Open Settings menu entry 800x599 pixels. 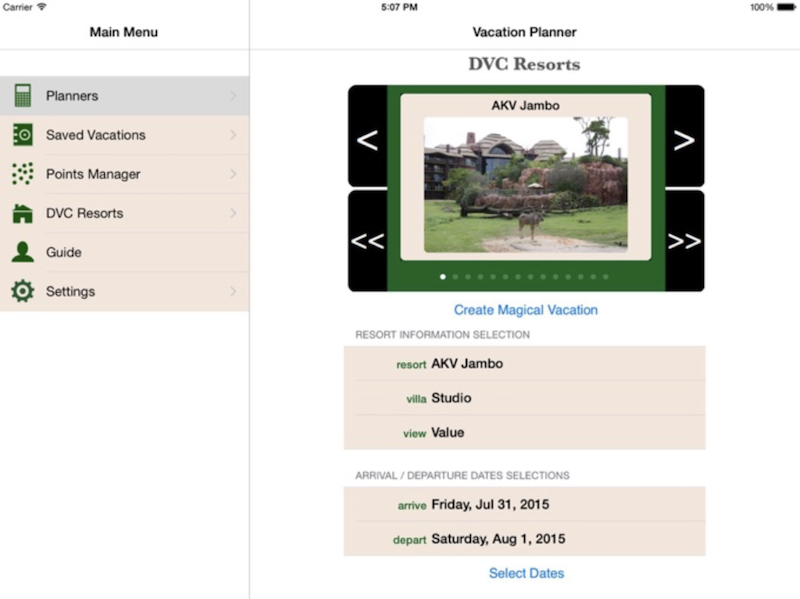pos(124,291)
